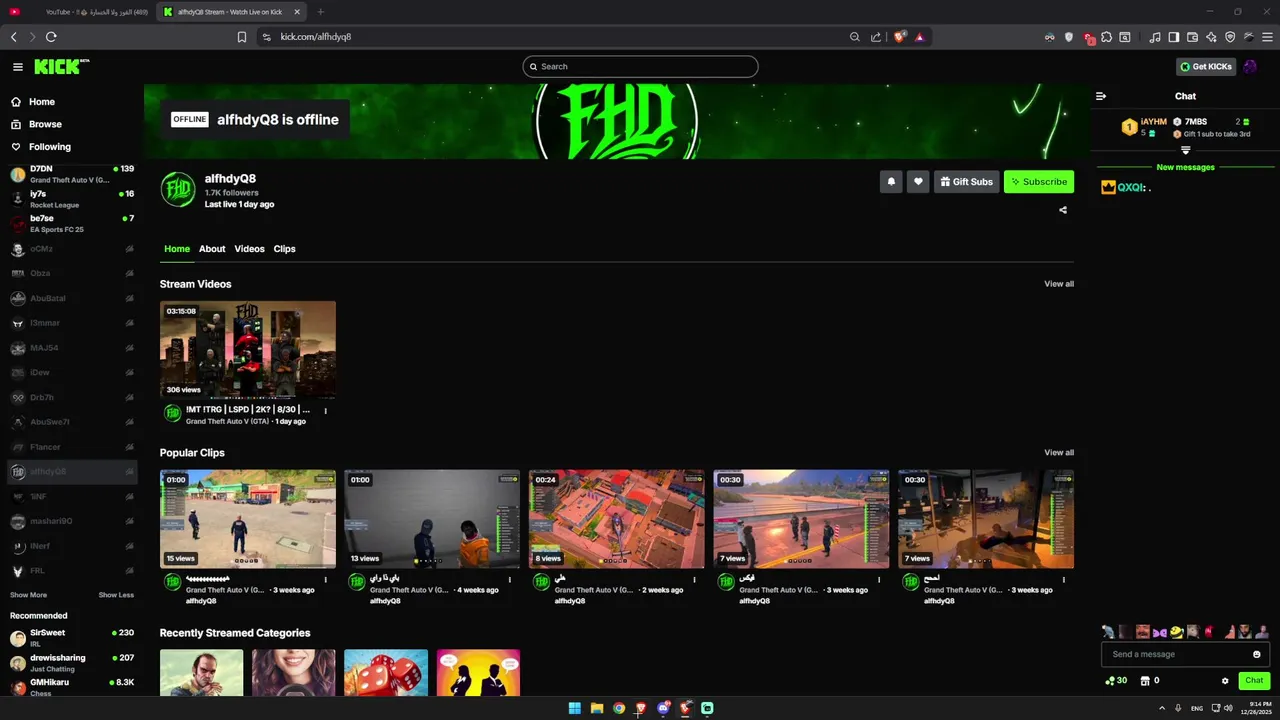This screenshot has width=1280, height=720.
Task: Open the Windows Start menu
Action: pyautogui.click(x=574, y=708)
